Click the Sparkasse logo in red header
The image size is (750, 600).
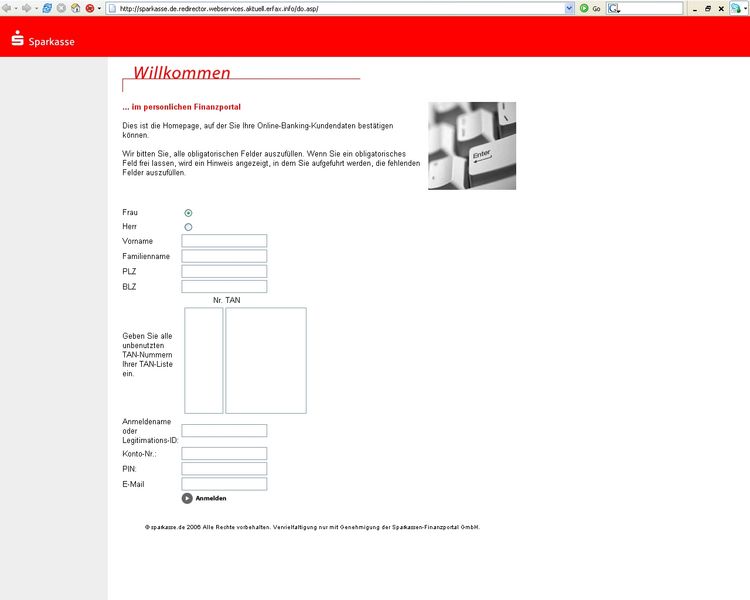tap(43, 38)
